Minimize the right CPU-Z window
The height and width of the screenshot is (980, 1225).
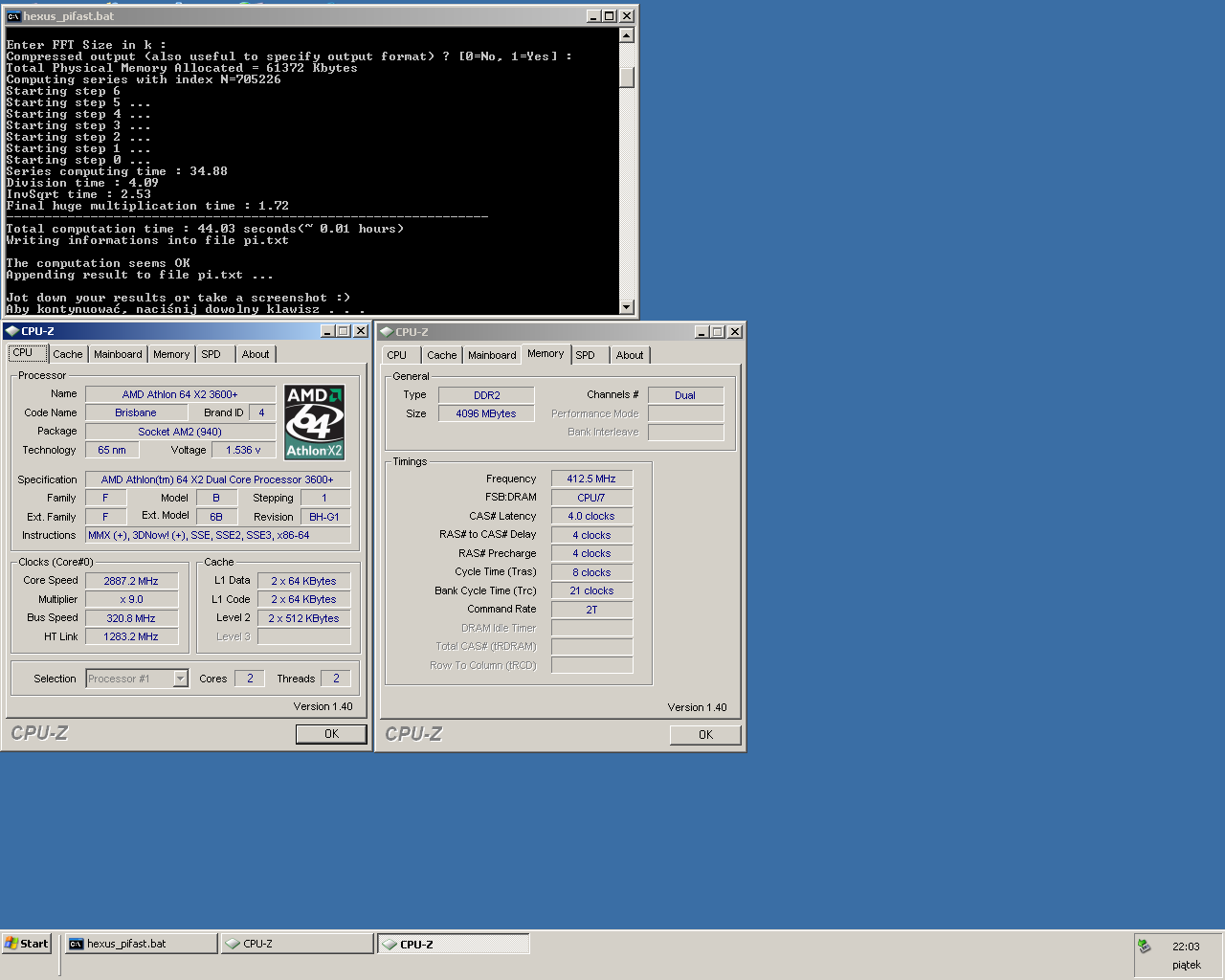click(702, 332)
